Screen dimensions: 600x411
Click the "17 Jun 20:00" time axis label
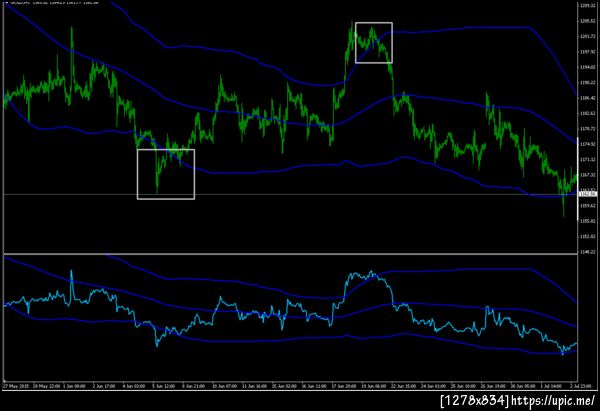[x=344, y=387]
